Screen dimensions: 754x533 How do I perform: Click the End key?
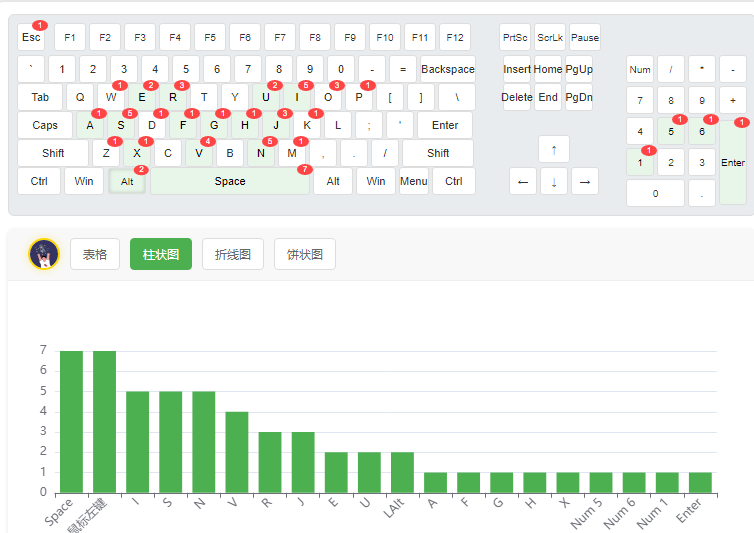coord(548,97)
